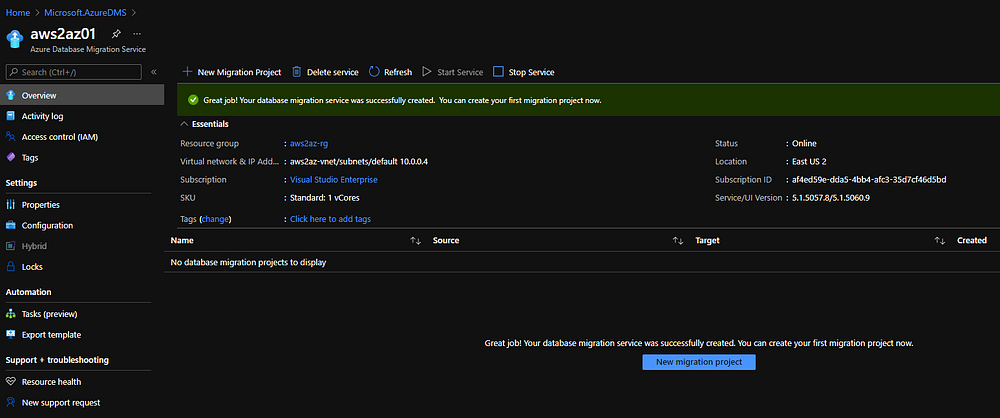
Task: Click Refresh in the toolbar
Action: point(398,72)
